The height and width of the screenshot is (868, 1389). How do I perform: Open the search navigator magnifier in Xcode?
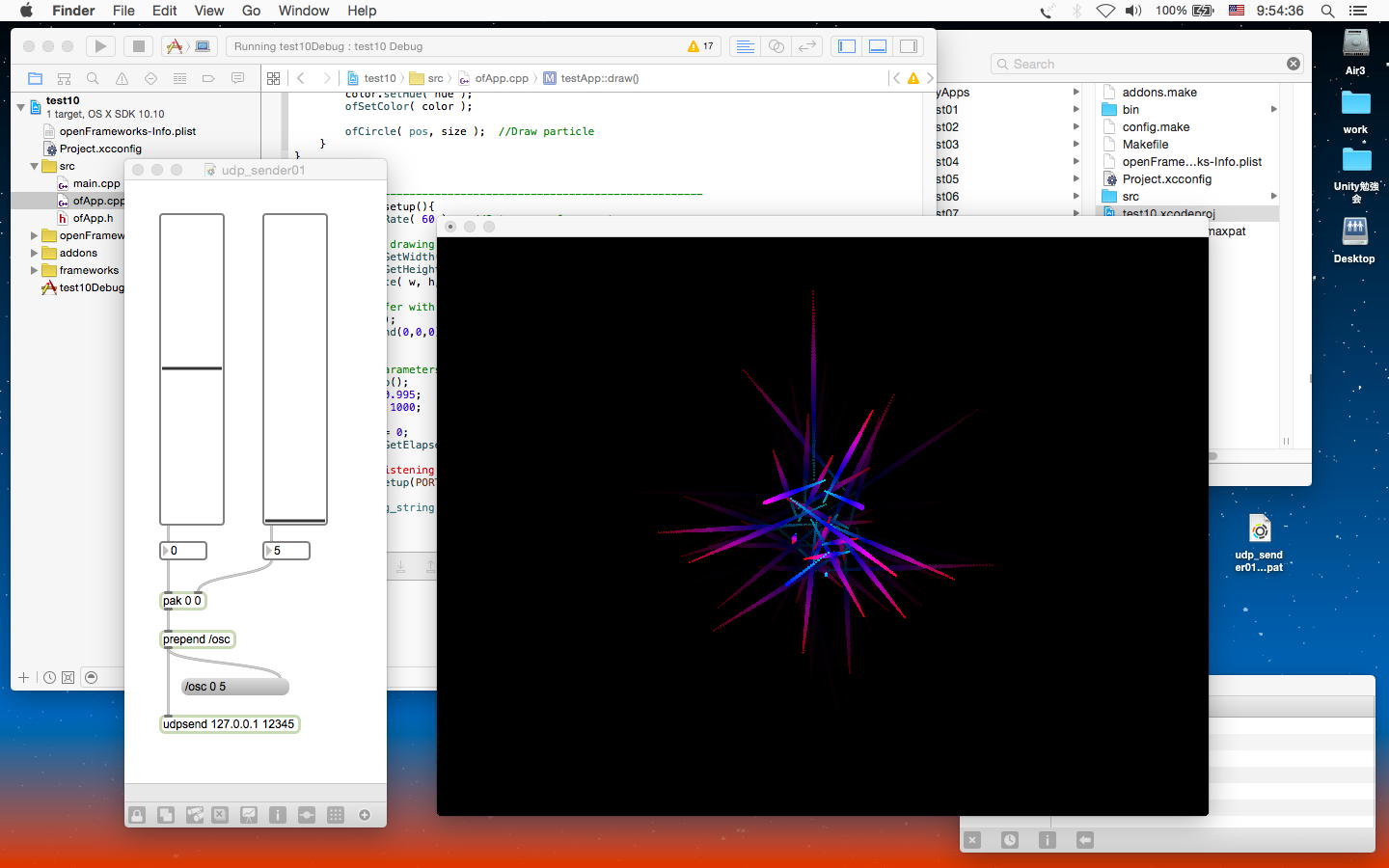(x=93, y=78)
